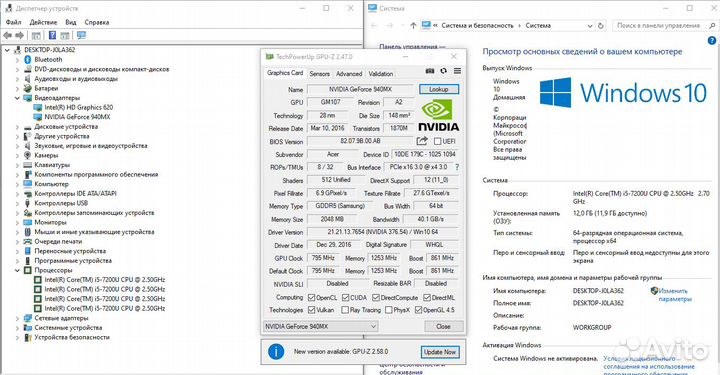Viewport: 720px width, 375px height.
Task: Toggle the UEFI checkbox in GPU-Z
Action: point(438,141)
